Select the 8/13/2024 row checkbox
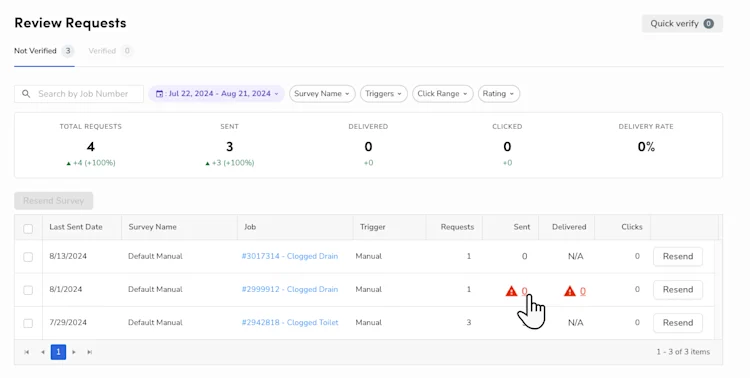This screenshot has width=750, height=378. [28, 257]
